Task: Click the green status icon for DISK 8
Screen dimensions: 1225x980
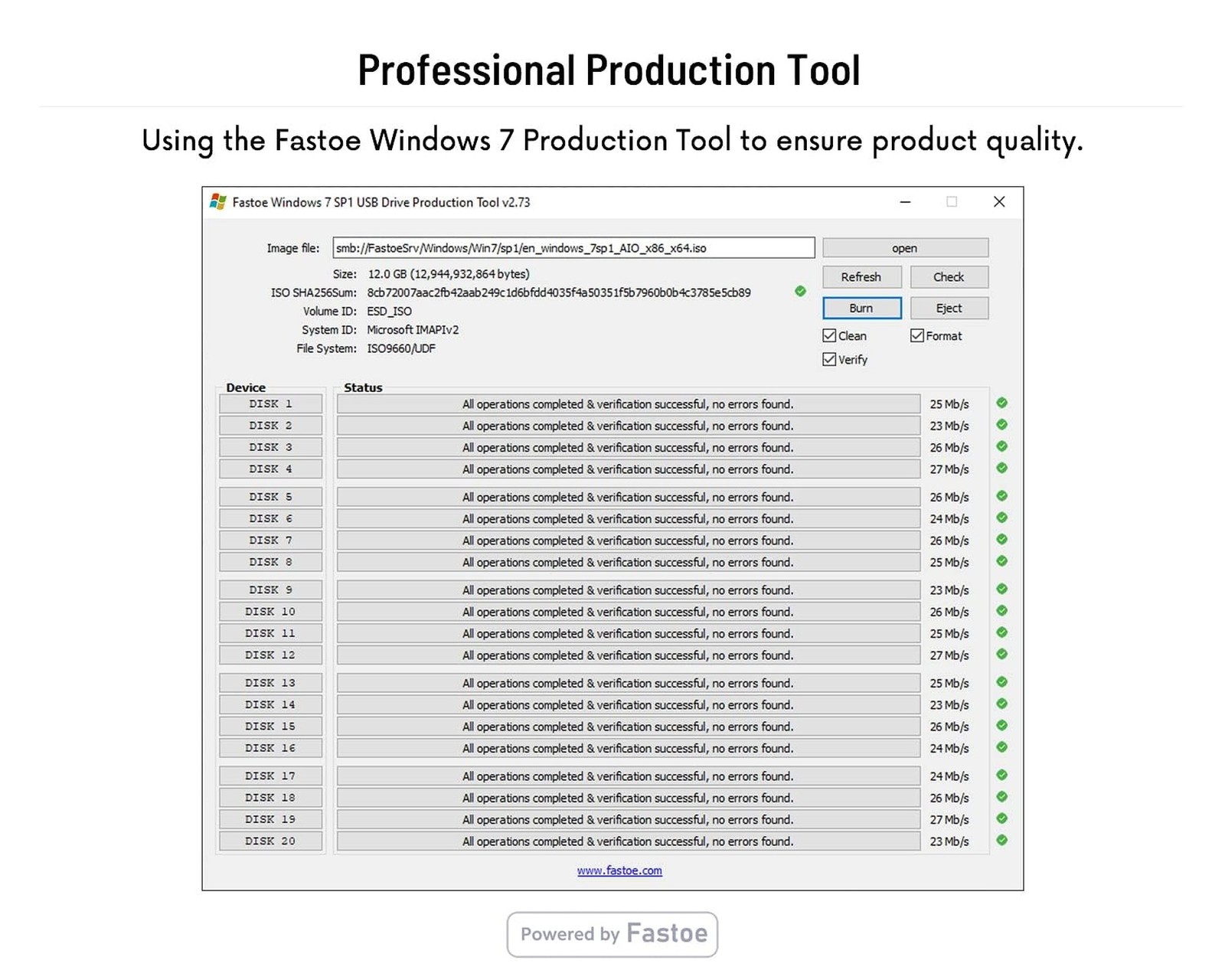Action: click(x=1001, y=561)
